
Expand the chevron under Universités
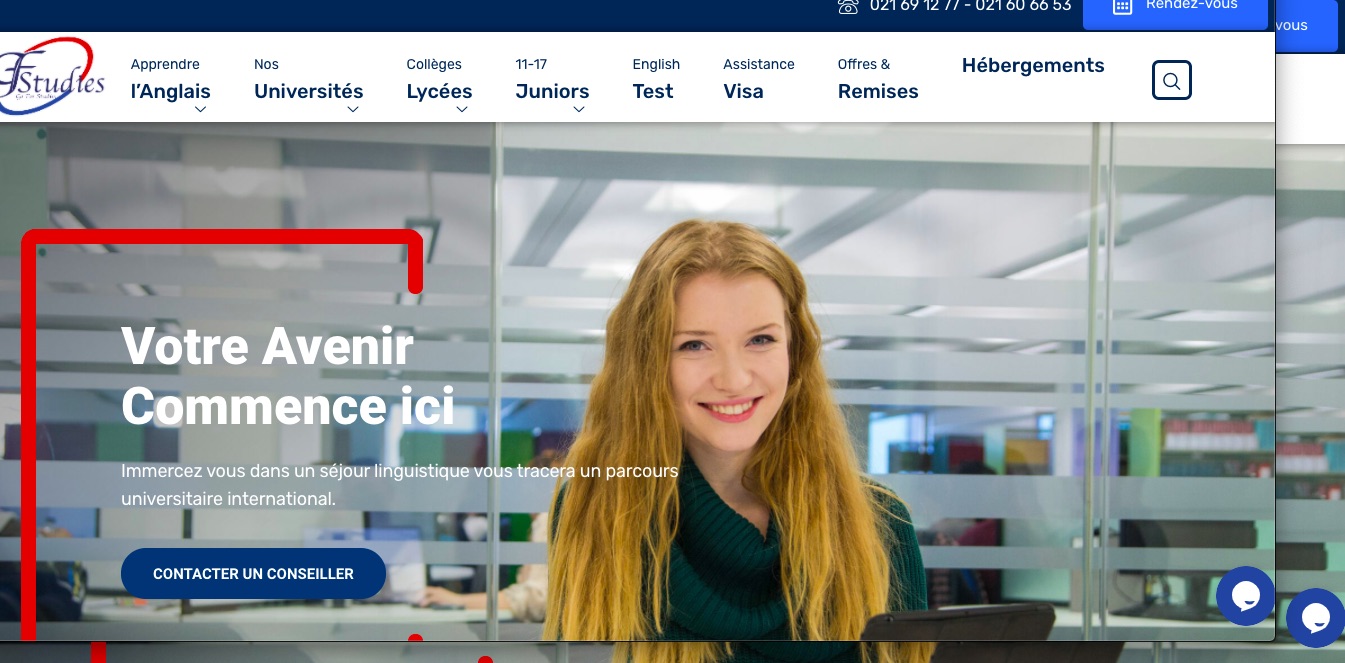352,110
